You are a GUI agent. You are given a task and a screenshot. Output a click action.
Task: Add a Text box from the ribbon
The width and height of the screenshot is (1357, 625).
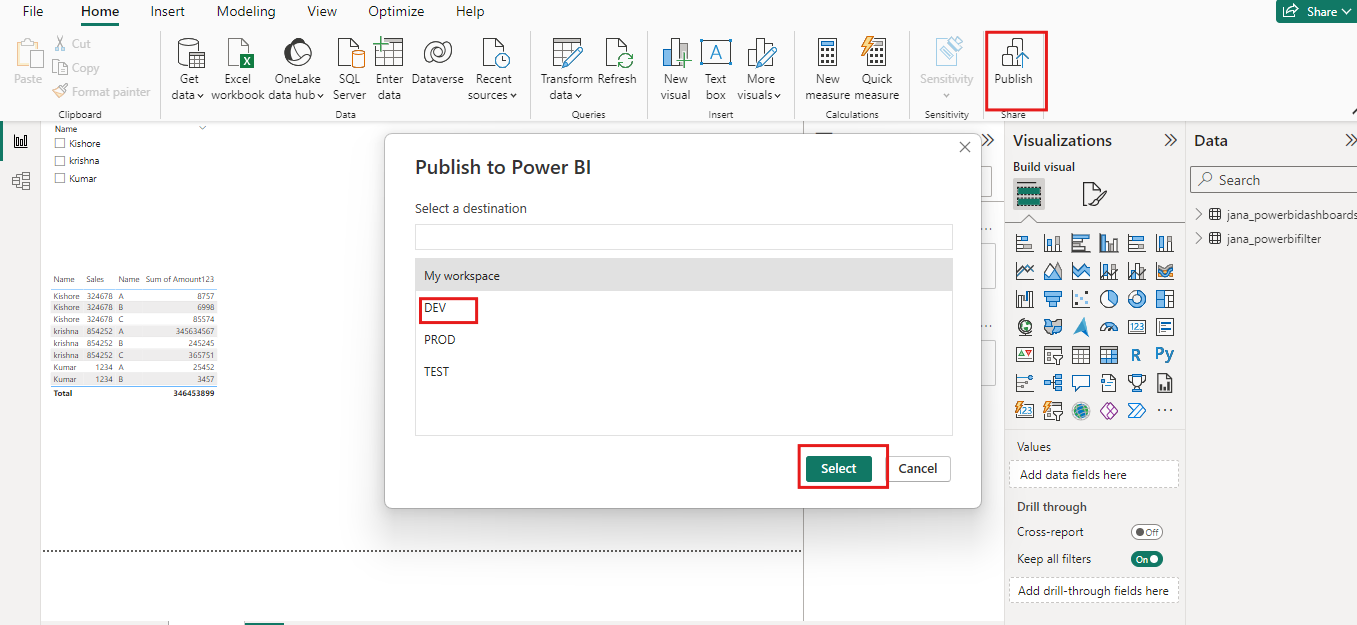[715, 69]
